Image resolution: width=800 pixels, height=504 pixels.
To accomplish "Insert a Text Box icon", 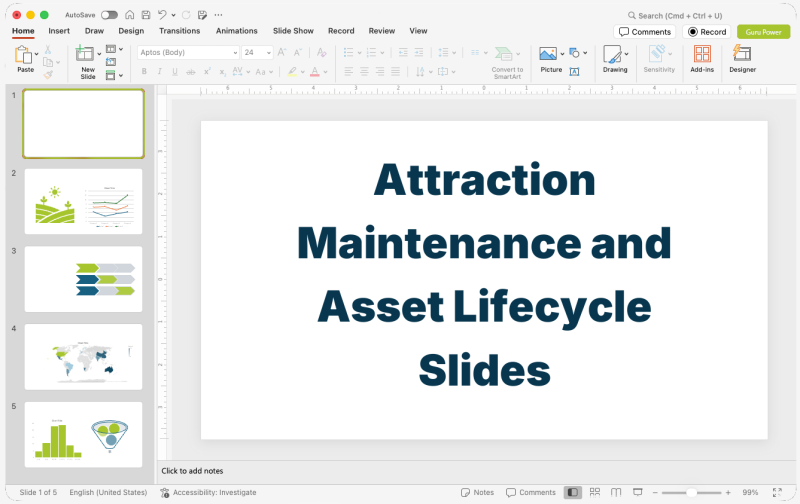I will pos(574,71).
